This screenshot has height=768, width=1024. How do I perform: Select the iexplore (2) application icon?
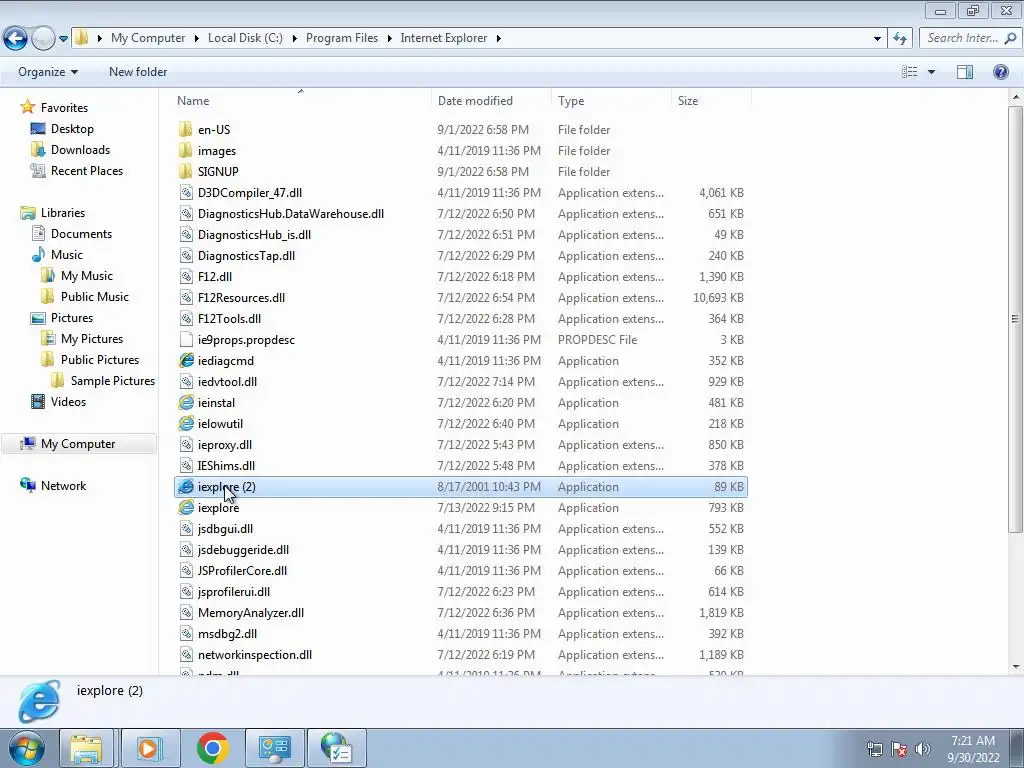(x=186, y=487)
